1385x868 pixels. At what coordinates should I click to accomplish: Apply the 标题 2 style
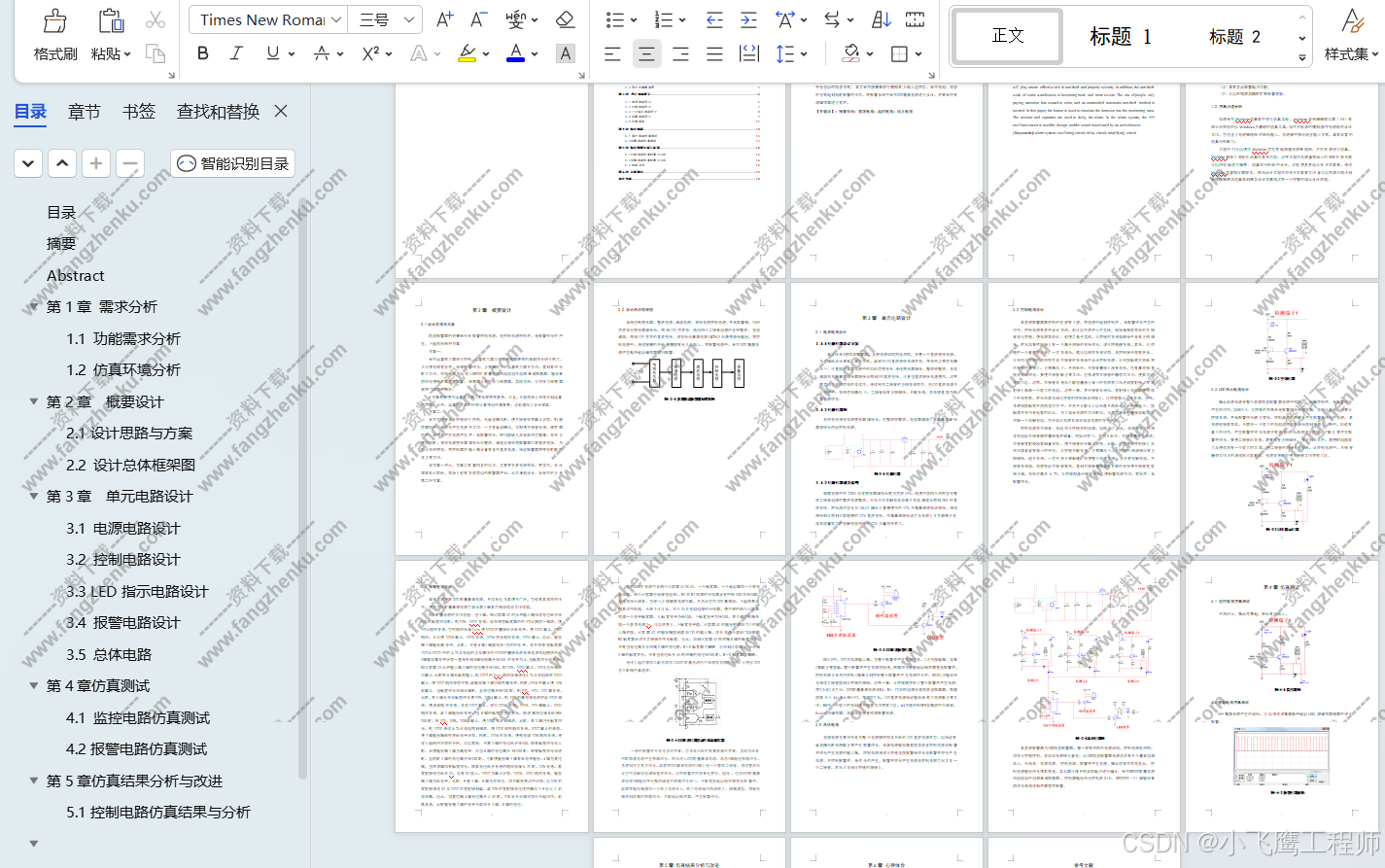(1234, 36)
